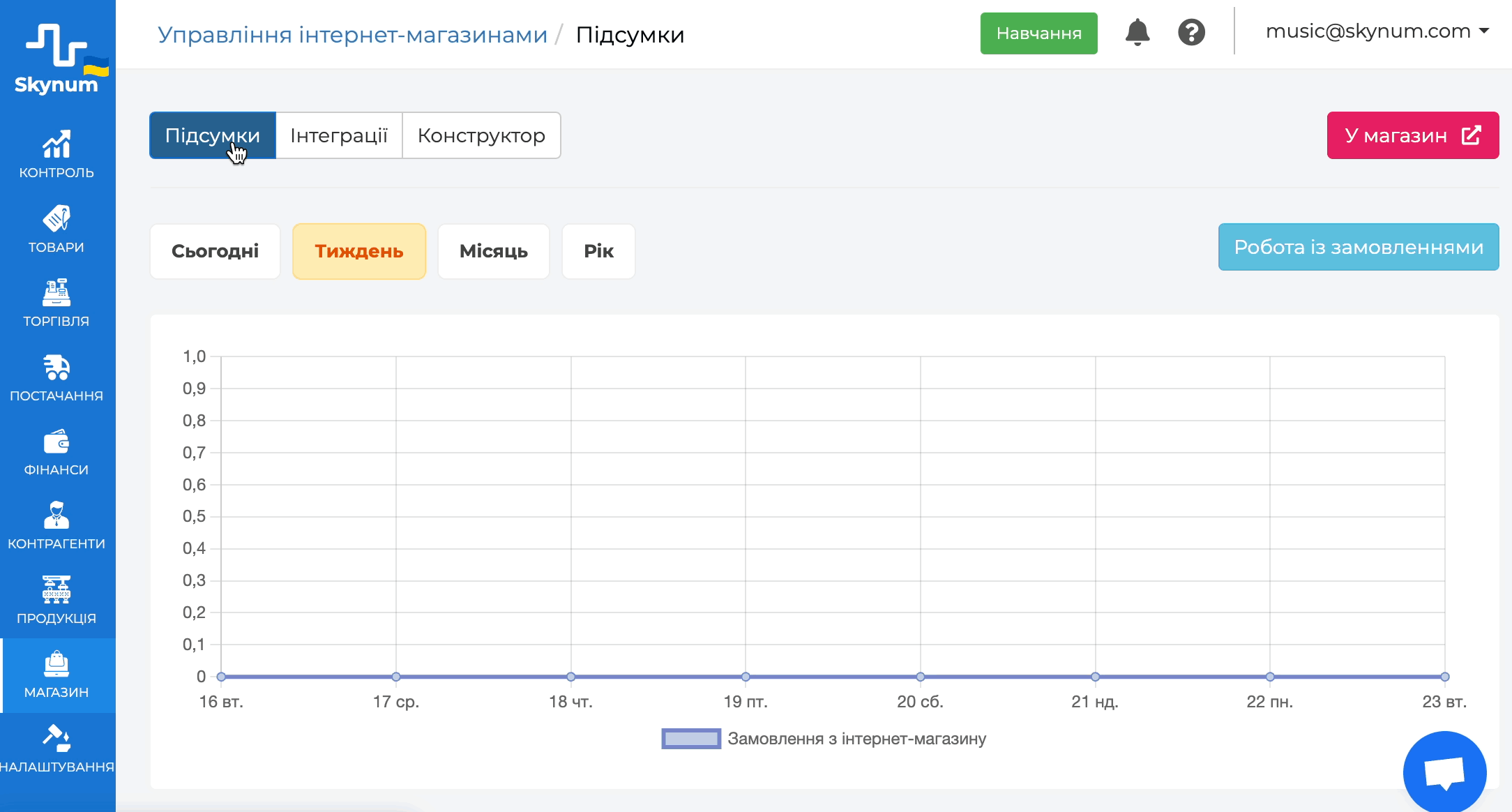Open the Налаштування settings icon
1512x812 pixels.
(56, 738)
